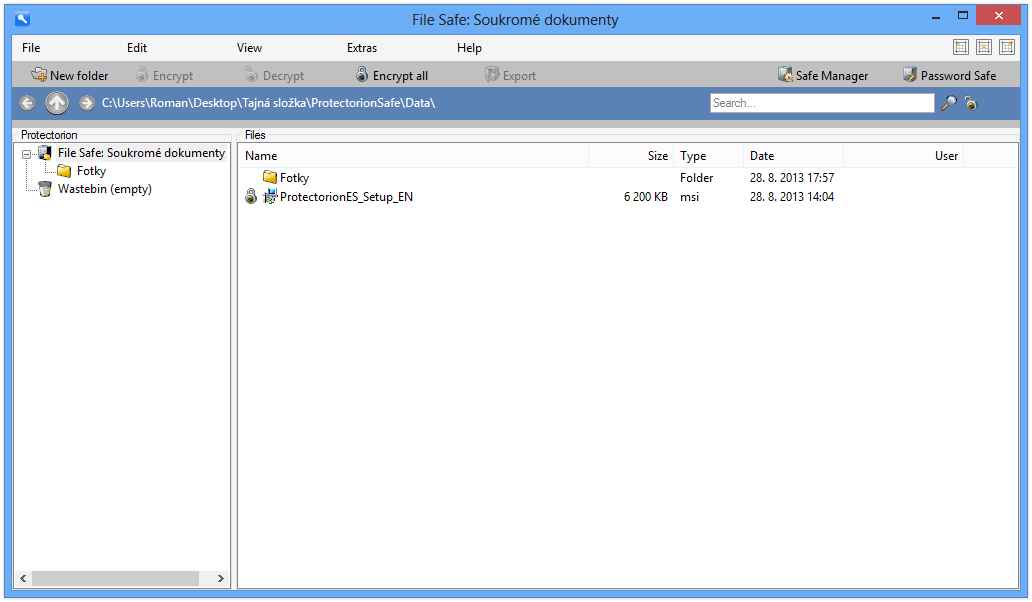Click in the Search input field
The height and width of the screenshot is (602, 1032).
(822, 103)
